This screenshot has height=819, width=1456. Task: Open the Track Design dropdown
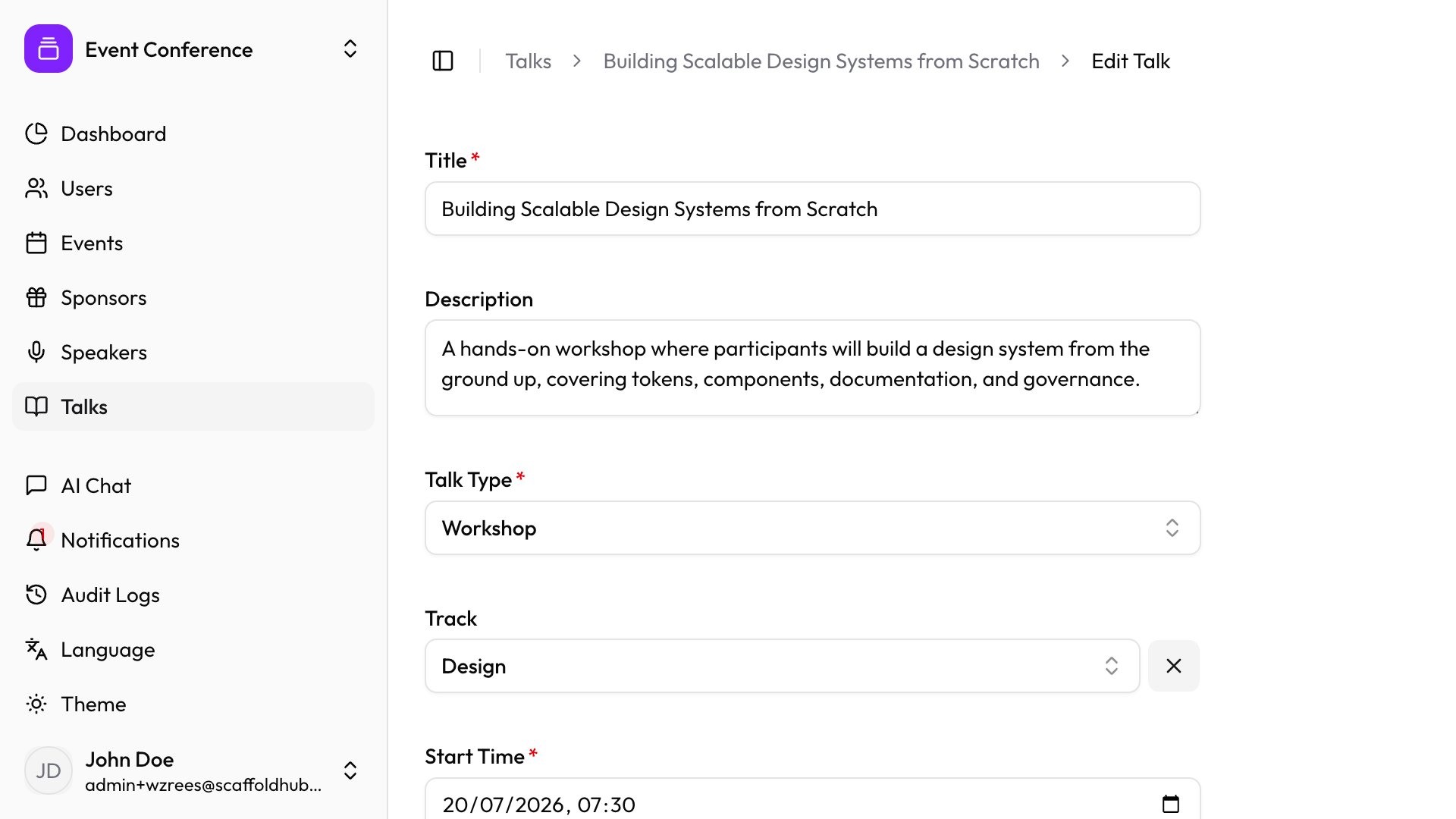782,666
